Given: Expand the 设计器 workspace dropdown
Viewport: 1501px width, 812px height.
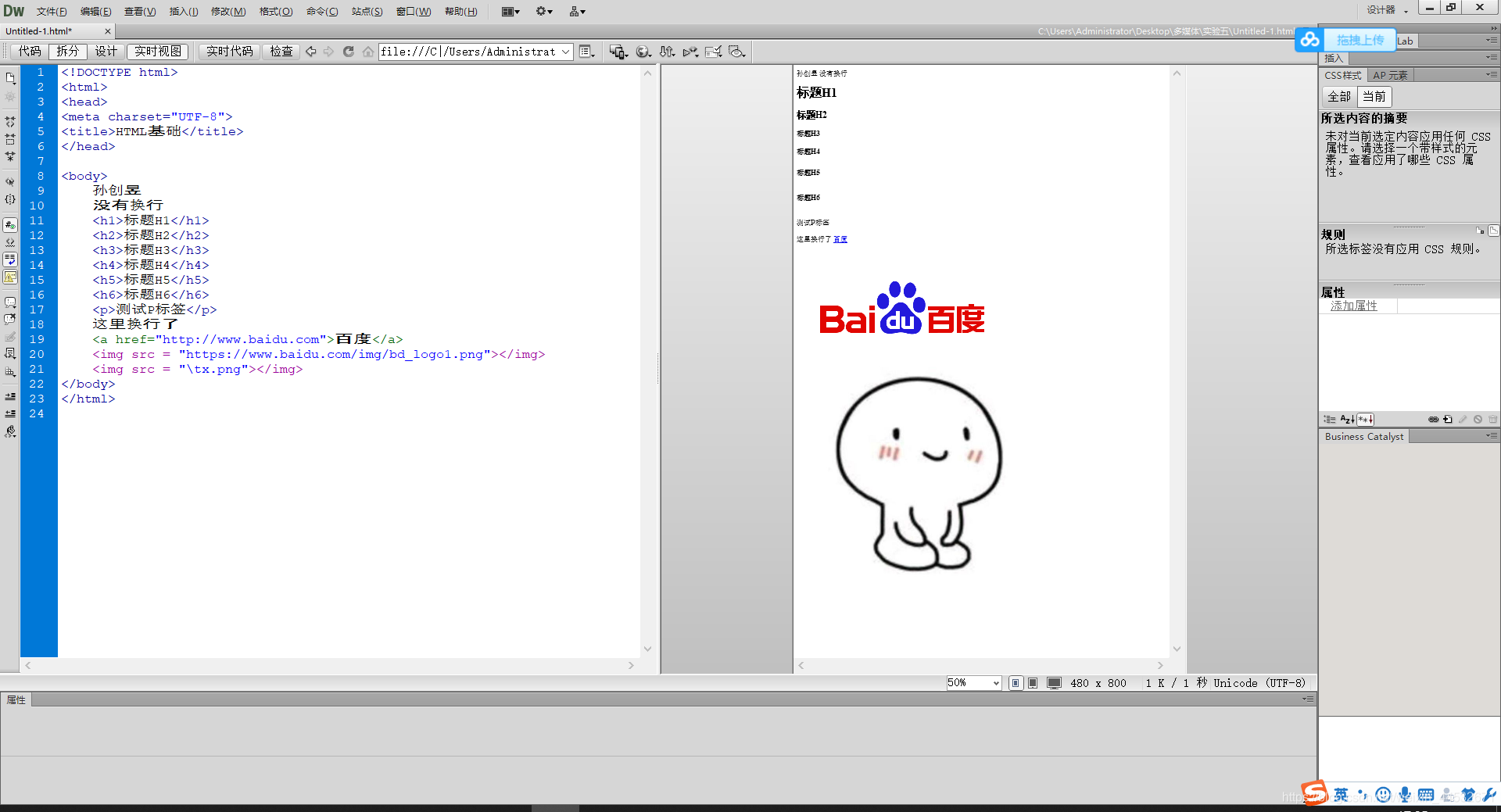Looking at the screenshot, I should tap(1388, 10).
